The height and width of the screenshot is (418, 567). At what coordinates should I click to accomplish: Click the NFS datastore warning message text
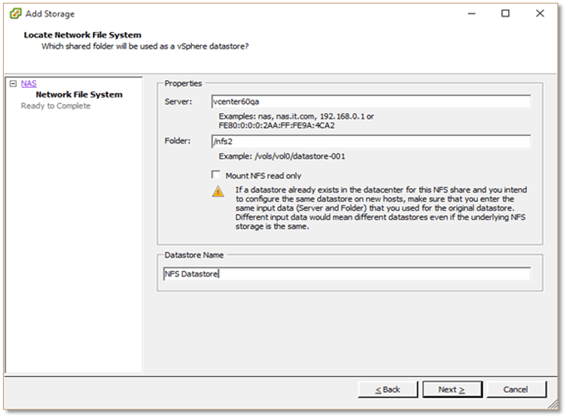point(381,208)
